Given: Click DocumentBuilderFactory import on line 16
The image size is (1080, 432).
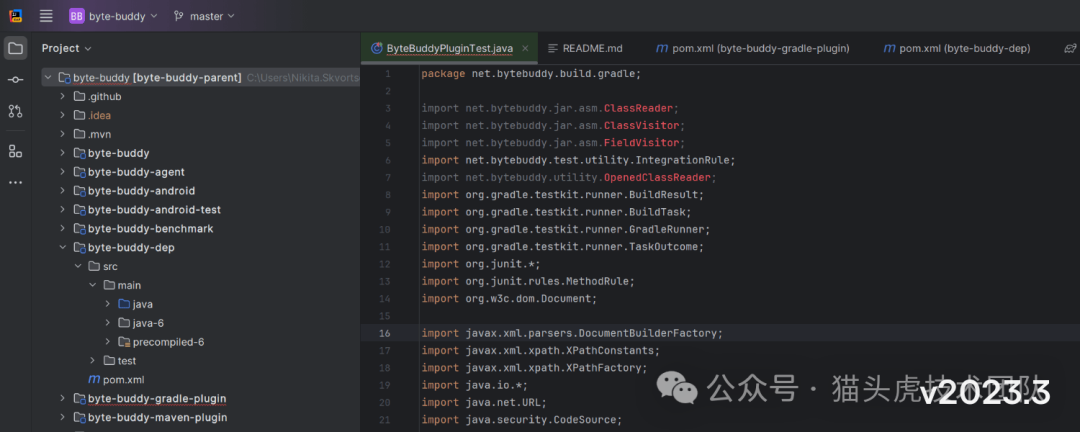Looking at the screenshot, I should (x=572, y=333).
